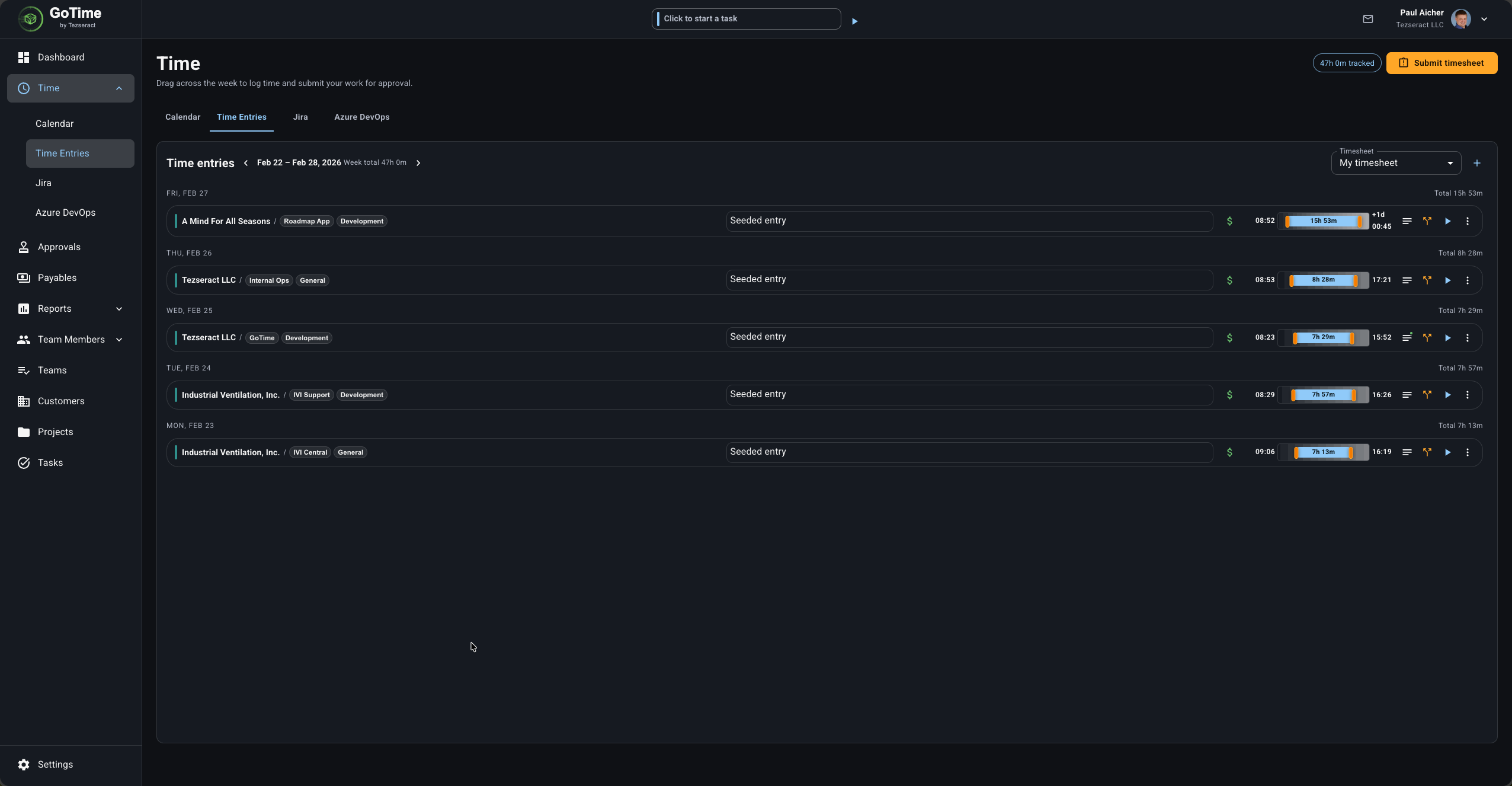
Task: Edit Seeded entry description for Internal Ops
Action: click(969, 280)
